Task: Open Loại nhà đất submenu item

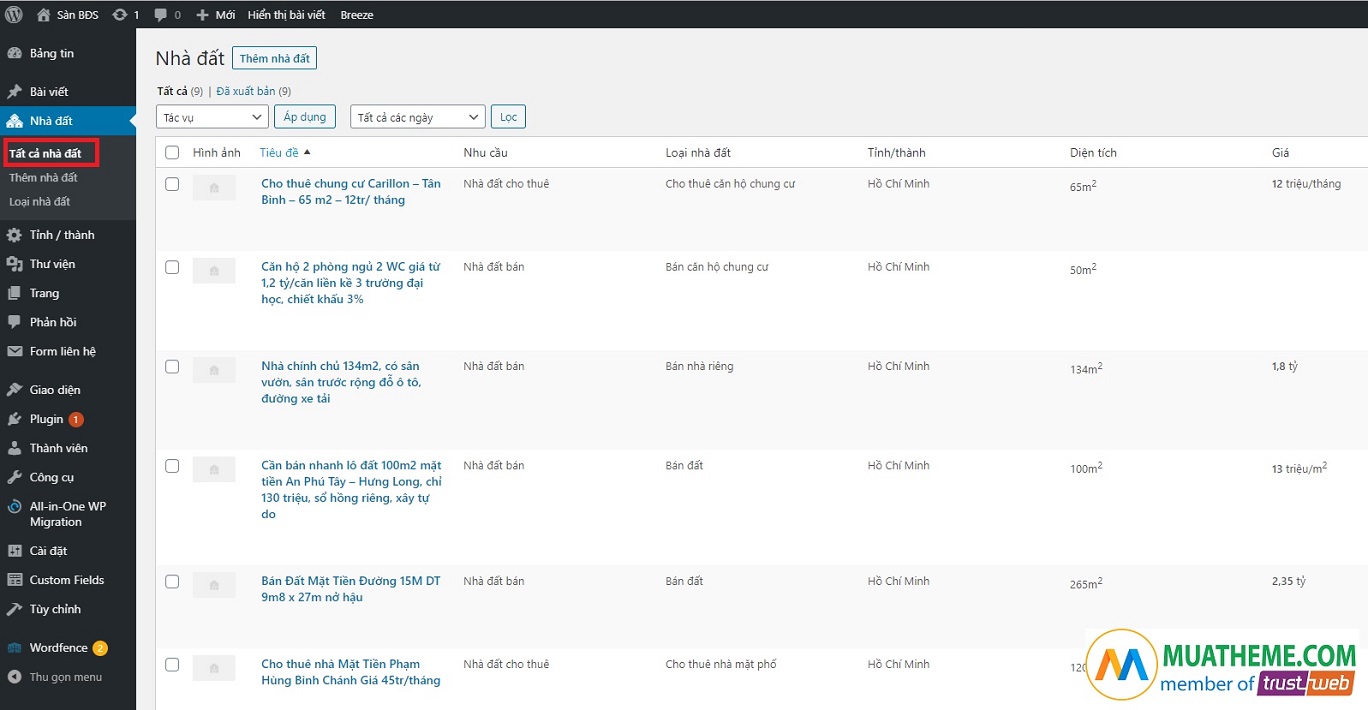Action: [40, 202]
